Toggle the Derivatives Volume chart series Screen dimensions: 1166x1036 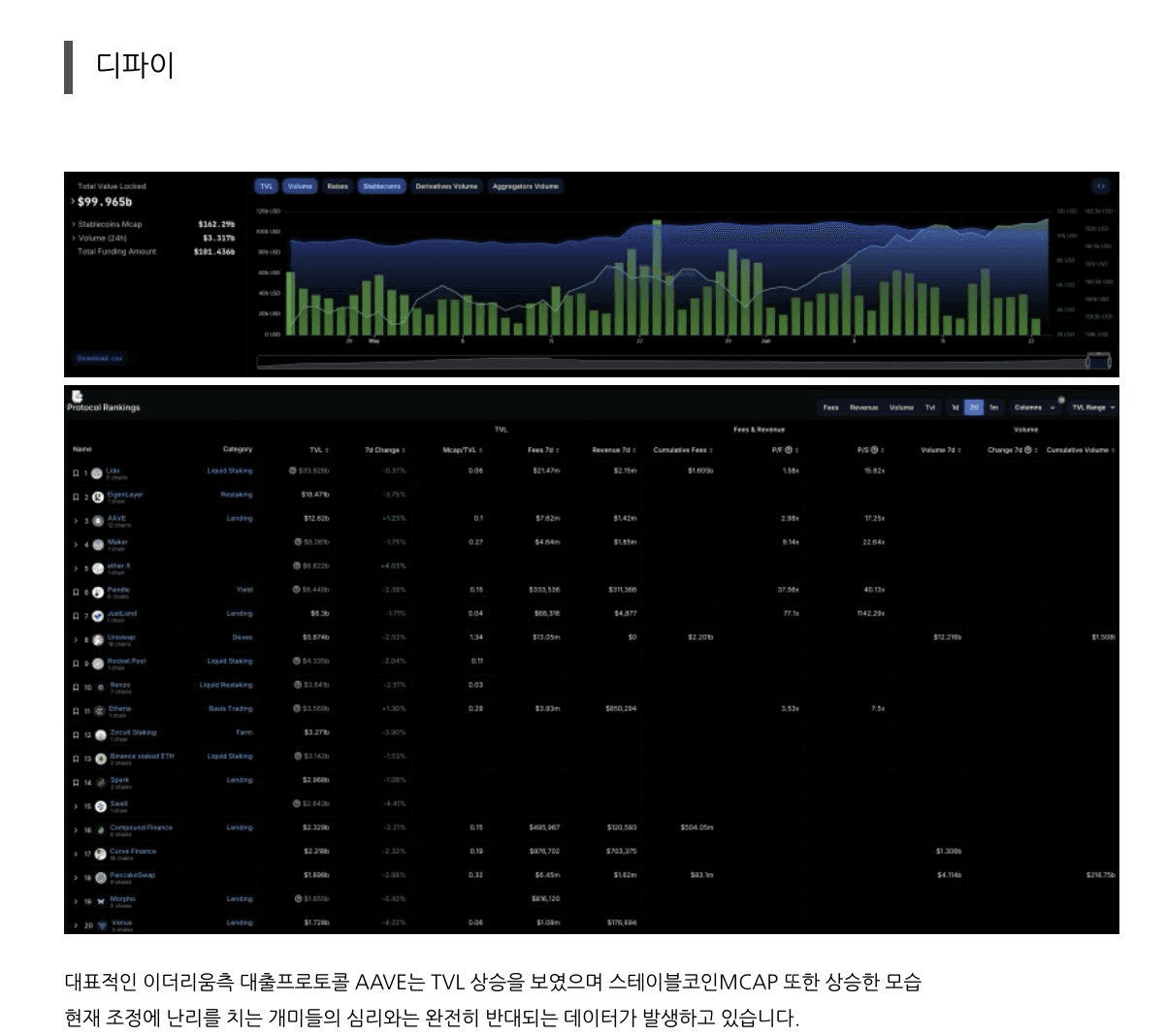[x=446, y=186]
